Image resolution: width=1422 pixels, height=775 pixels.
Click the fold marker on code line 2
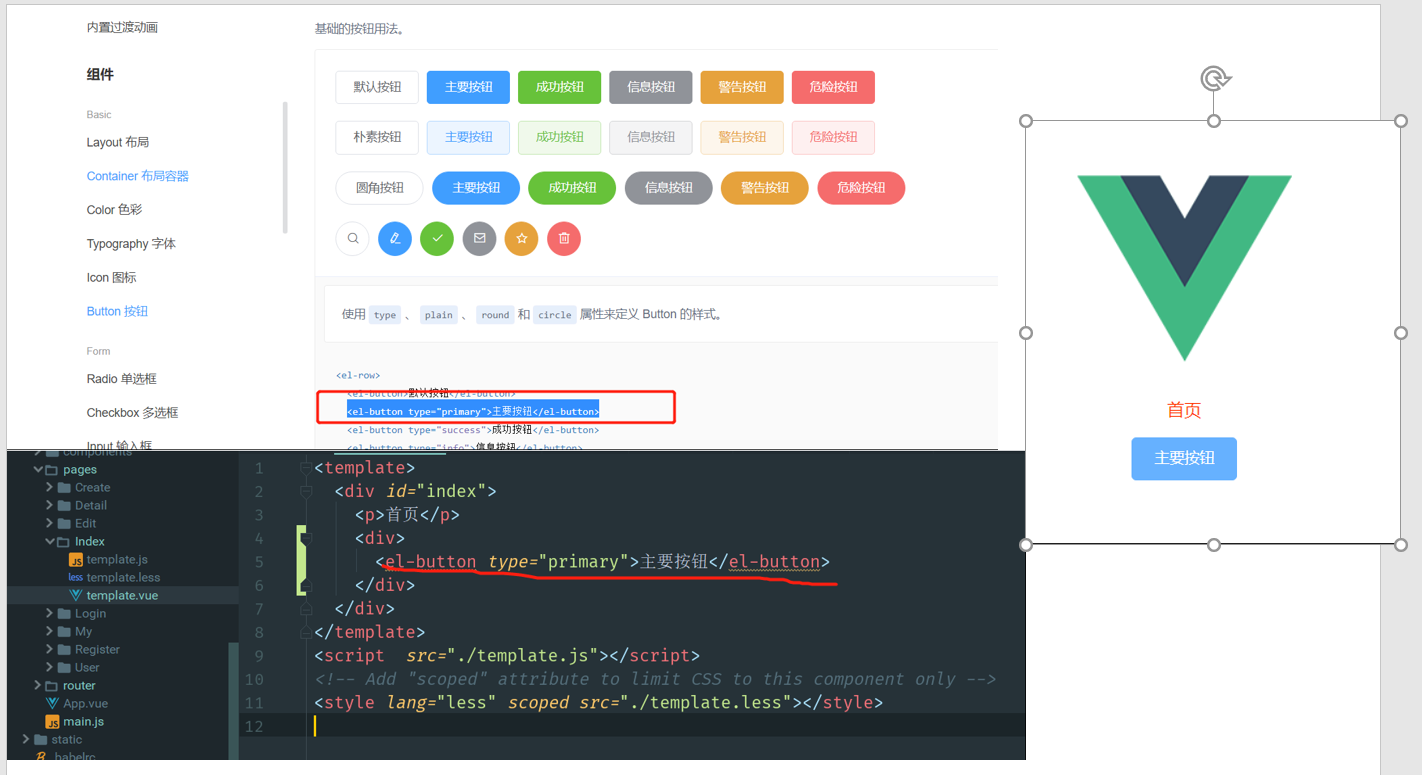point(306,491)
